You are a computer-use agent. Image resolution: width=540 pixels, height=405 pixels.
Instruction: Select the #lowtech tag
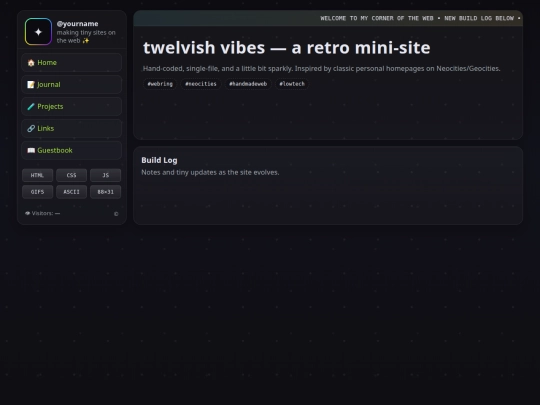pos(292,84)
